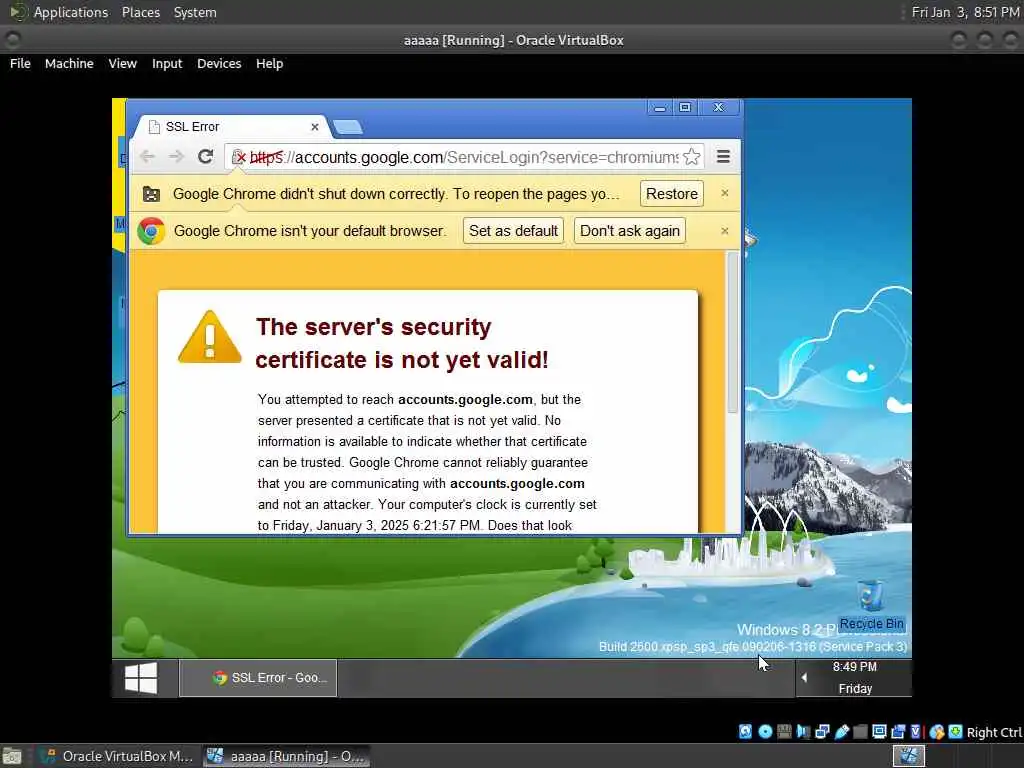
Task: Click VirtualBox recording status icon
Action: (898, 732)
